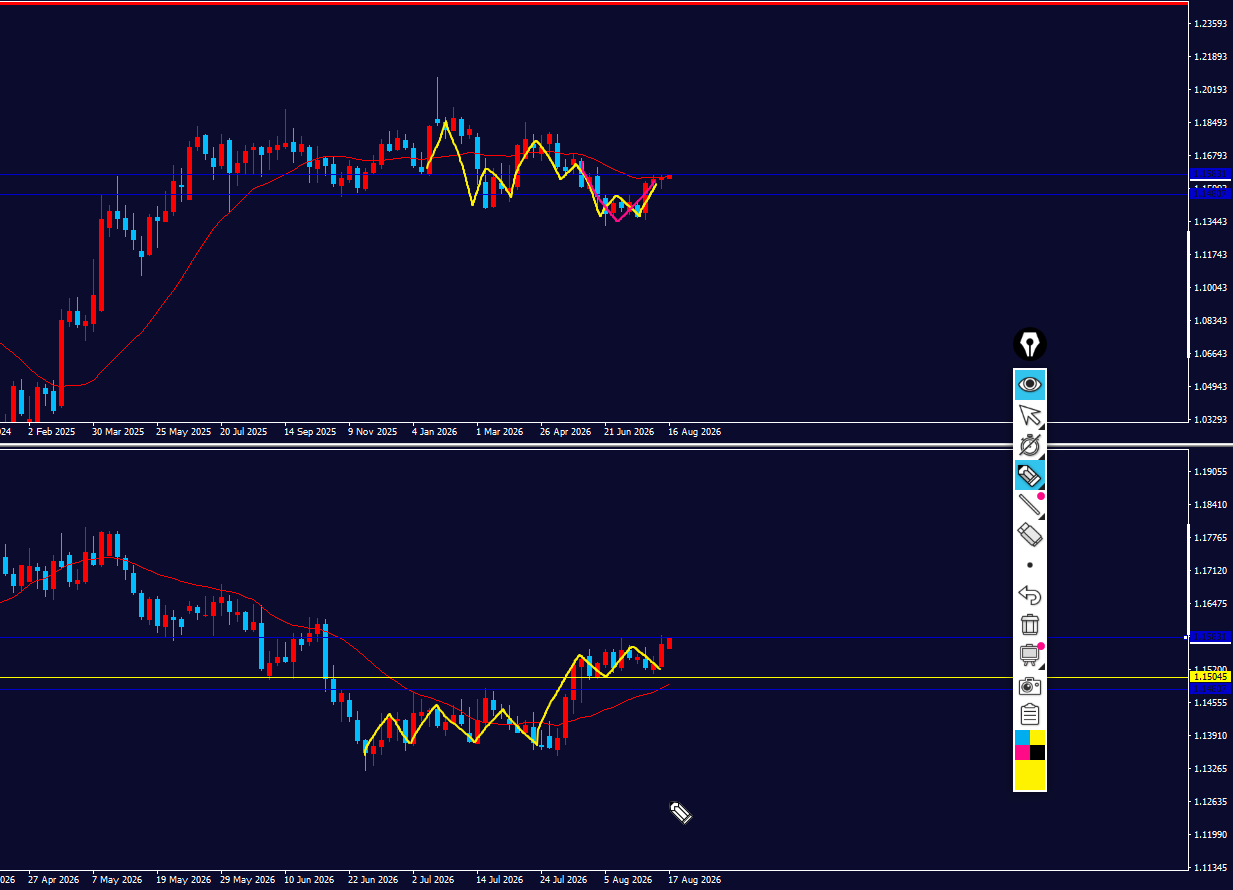Click the clipboard icon in the toolbar
1233x890 pixels.
(1030, 715)
